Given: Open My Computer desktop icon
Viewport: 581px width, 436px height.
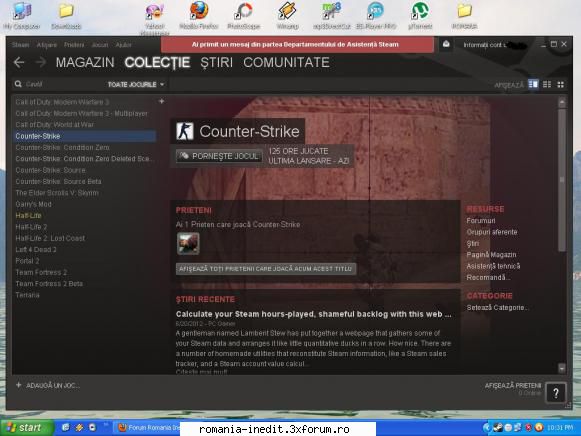Looking at the screenshot, I should (21, 16).
